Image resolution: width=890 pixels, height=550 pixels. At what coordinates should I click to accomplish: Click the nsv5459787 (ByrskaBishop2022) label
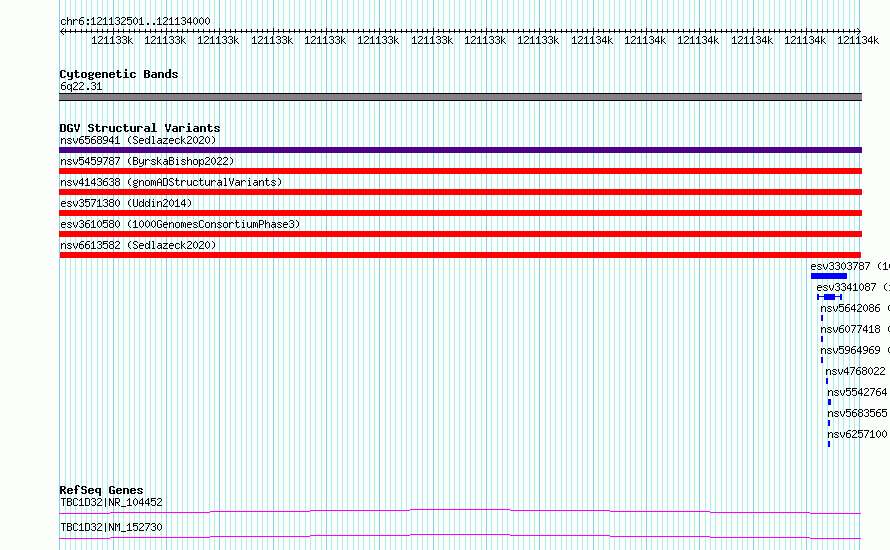(x=147, y=161)
